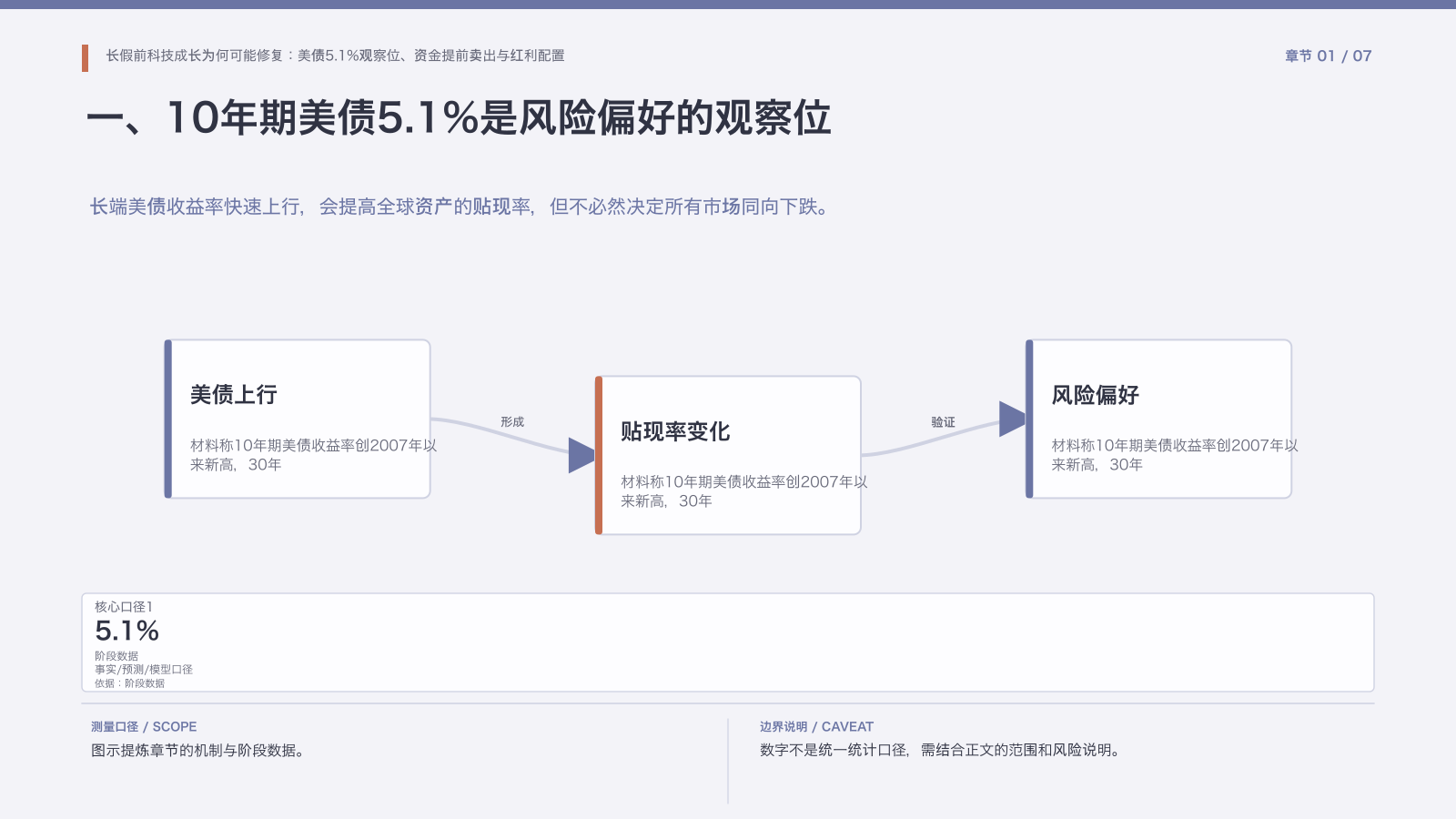The image size is (1456, 819).
Task: Click the 验证 arrow label
Action: [x=944, y=422]
